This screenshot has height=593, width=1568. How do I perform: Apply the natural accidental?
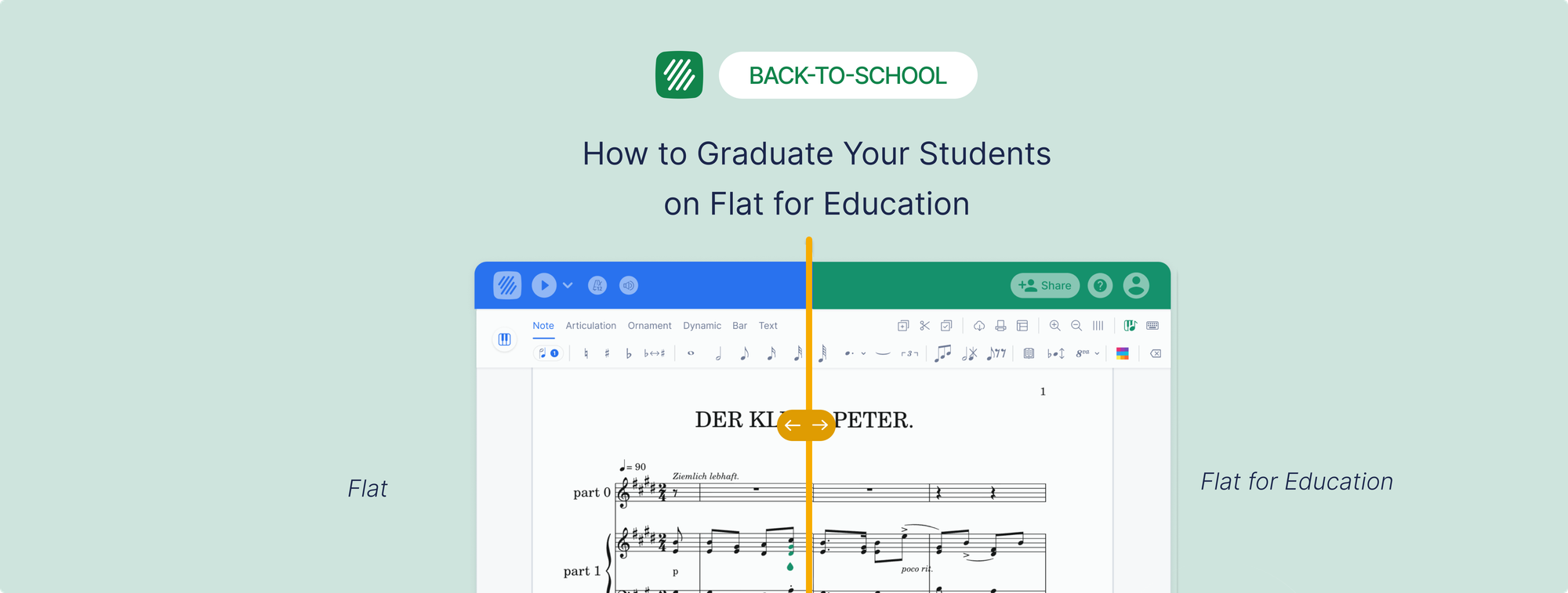point(586,353)
